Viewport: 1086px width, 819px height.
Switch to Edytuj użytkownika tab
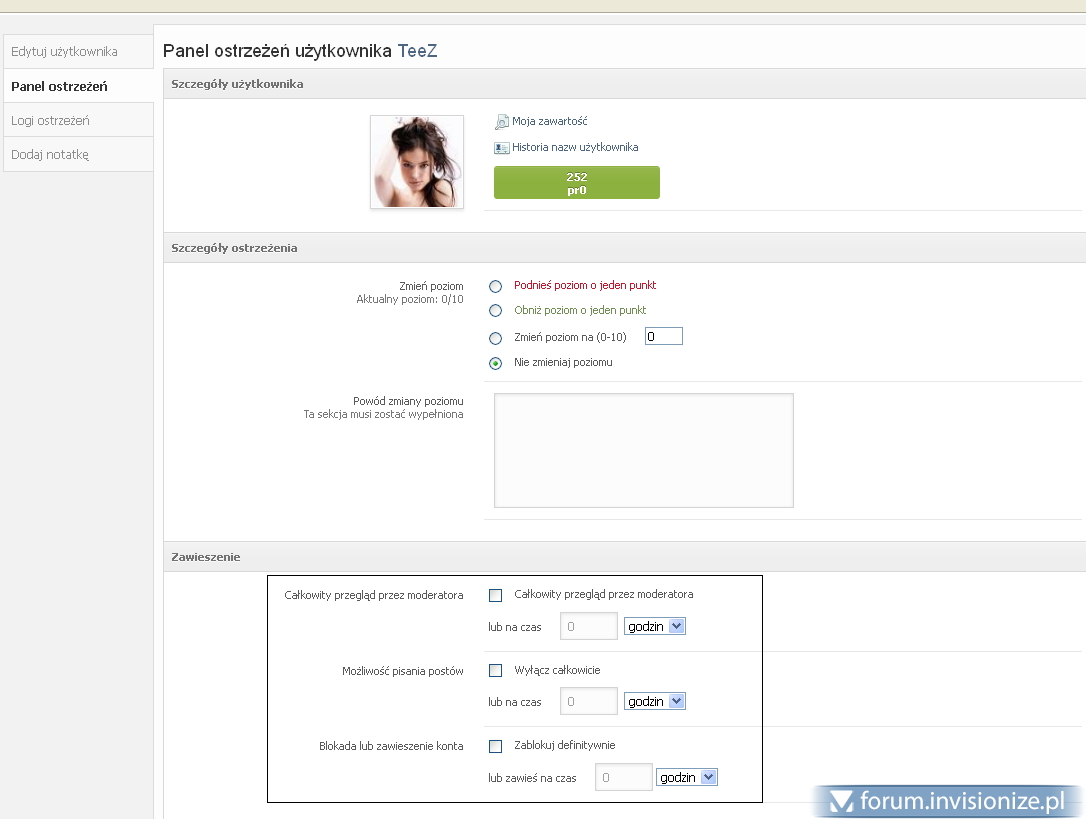click(x=65, y=52)
